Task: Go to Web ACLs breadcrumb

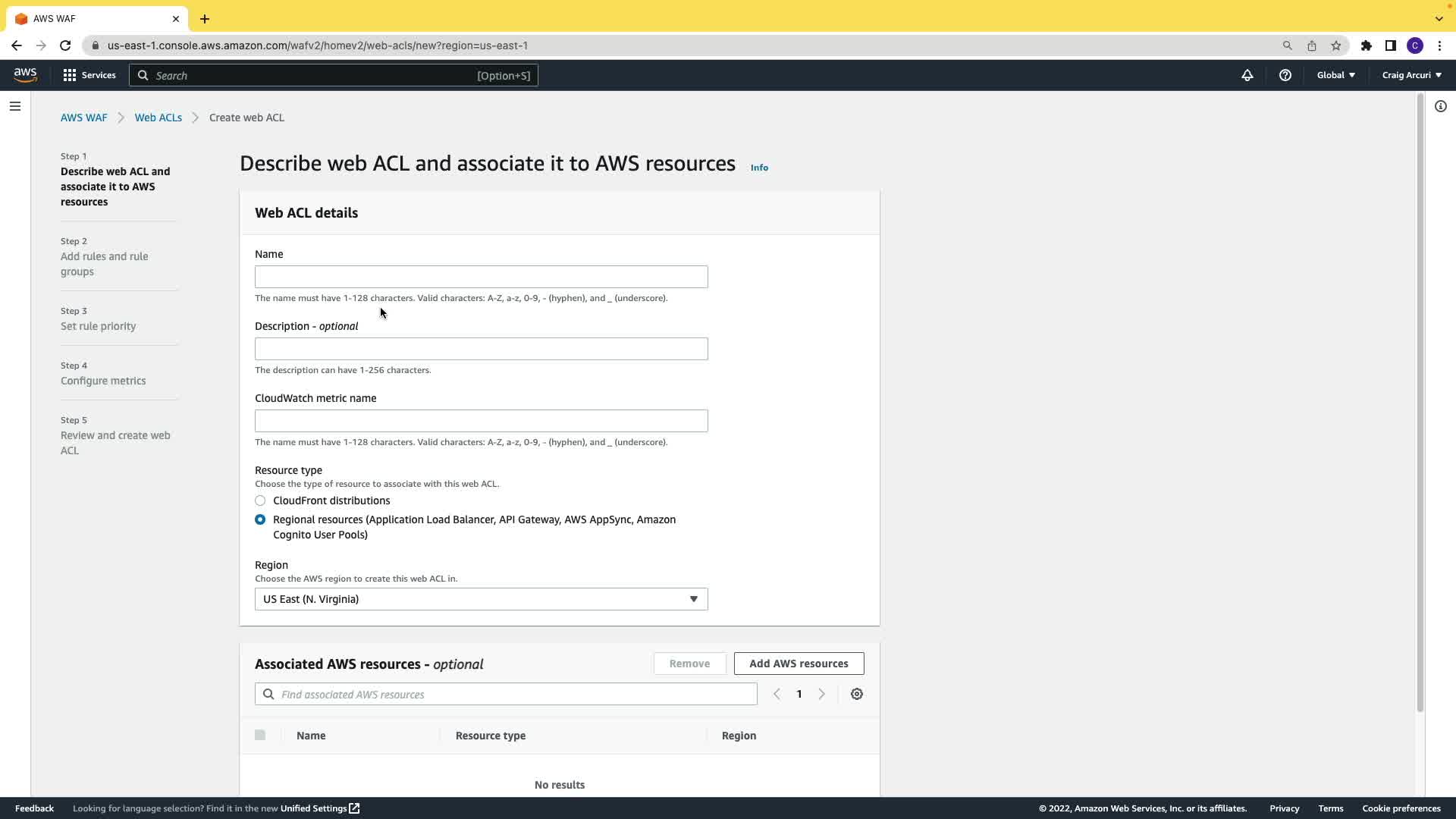Action: tap(158, 118)
